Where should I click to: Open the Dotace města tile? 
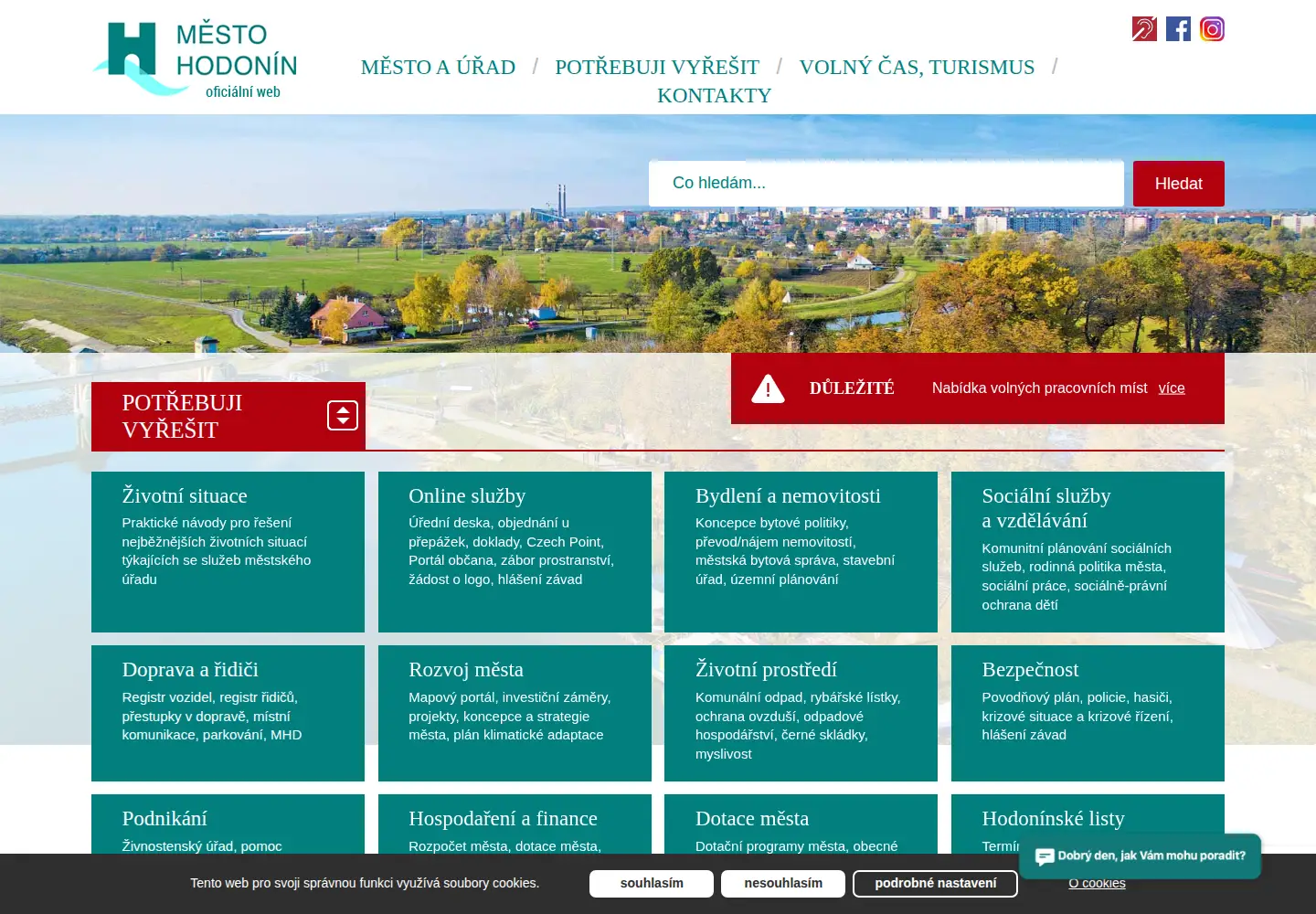click(x=801, y=824)
